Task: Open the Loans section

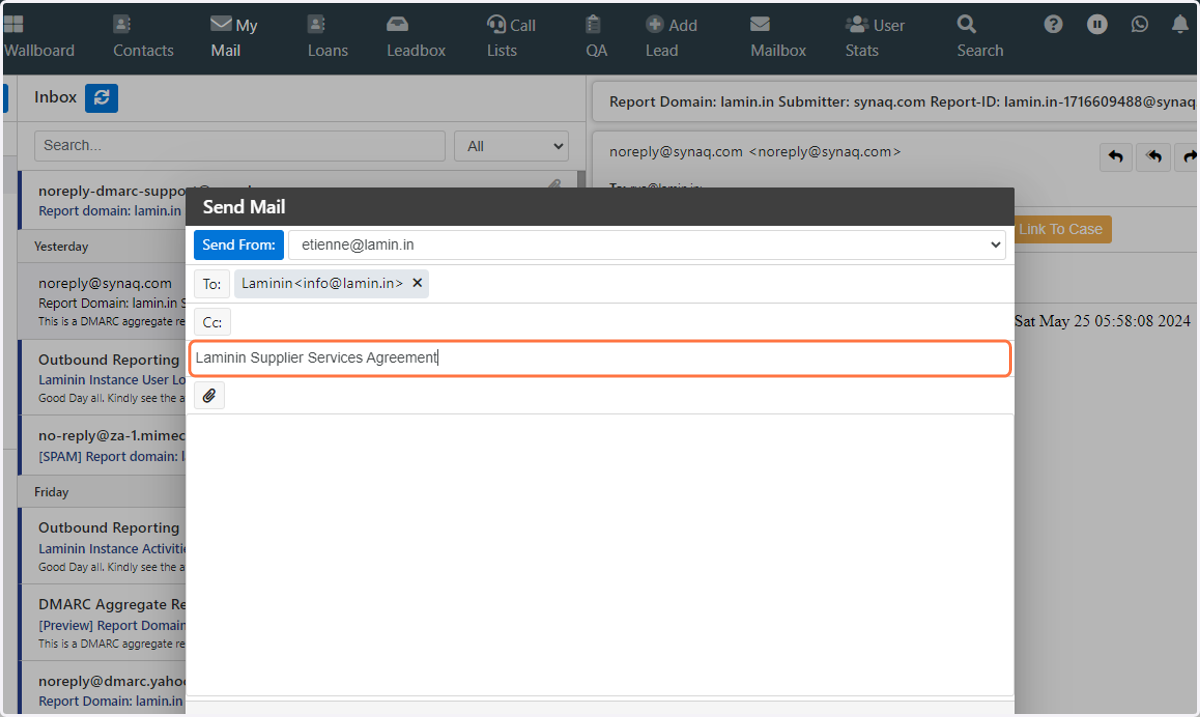Action: 328,38
